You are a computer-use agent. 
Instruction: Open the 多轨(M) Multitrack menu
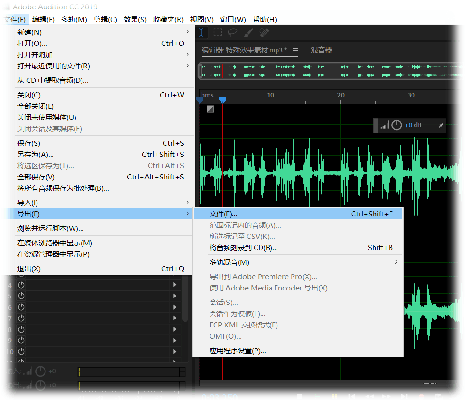74,19
